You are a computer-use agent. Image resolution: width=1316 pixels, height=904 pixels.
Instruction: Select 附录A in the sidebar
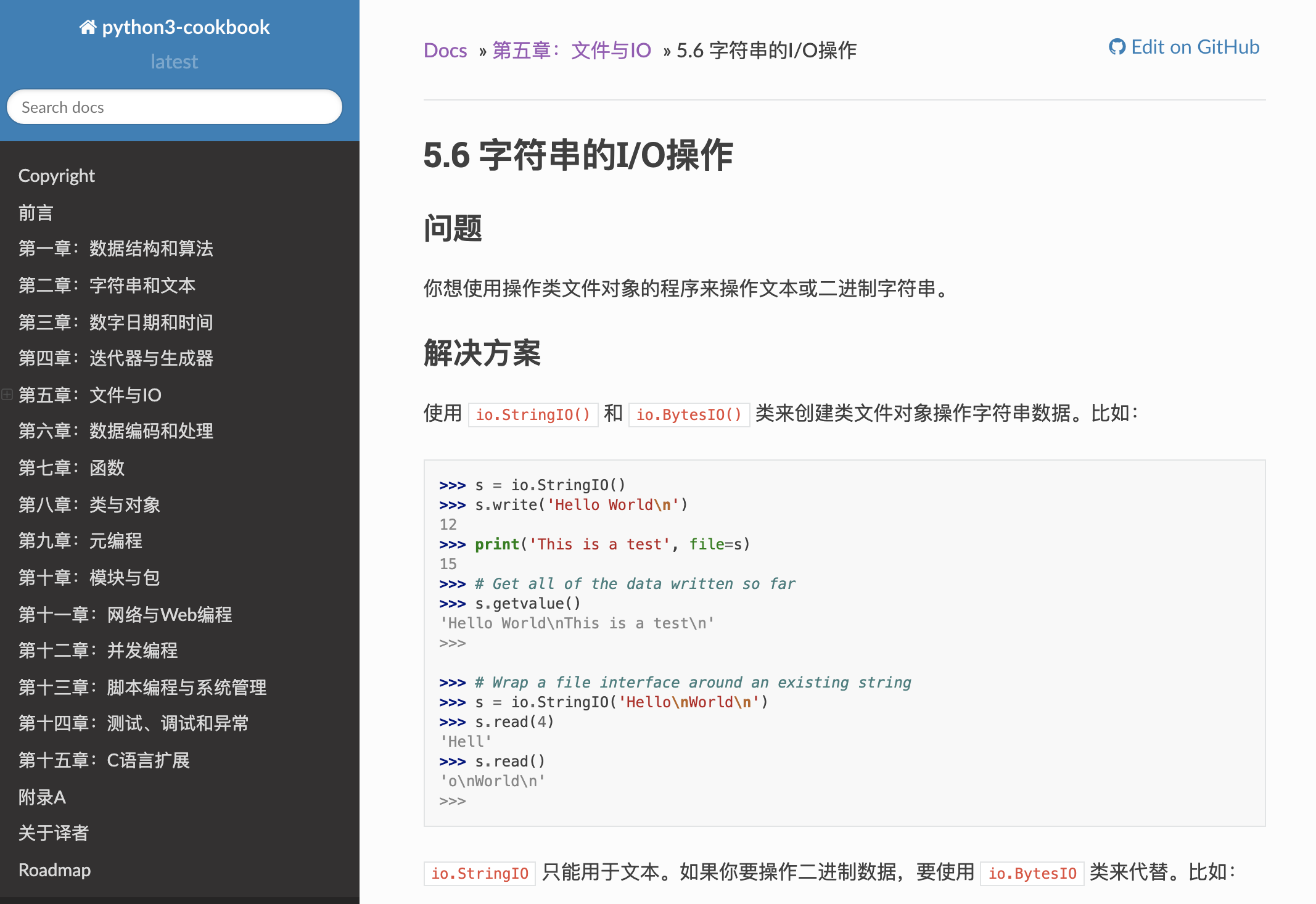tap(42, 797)
